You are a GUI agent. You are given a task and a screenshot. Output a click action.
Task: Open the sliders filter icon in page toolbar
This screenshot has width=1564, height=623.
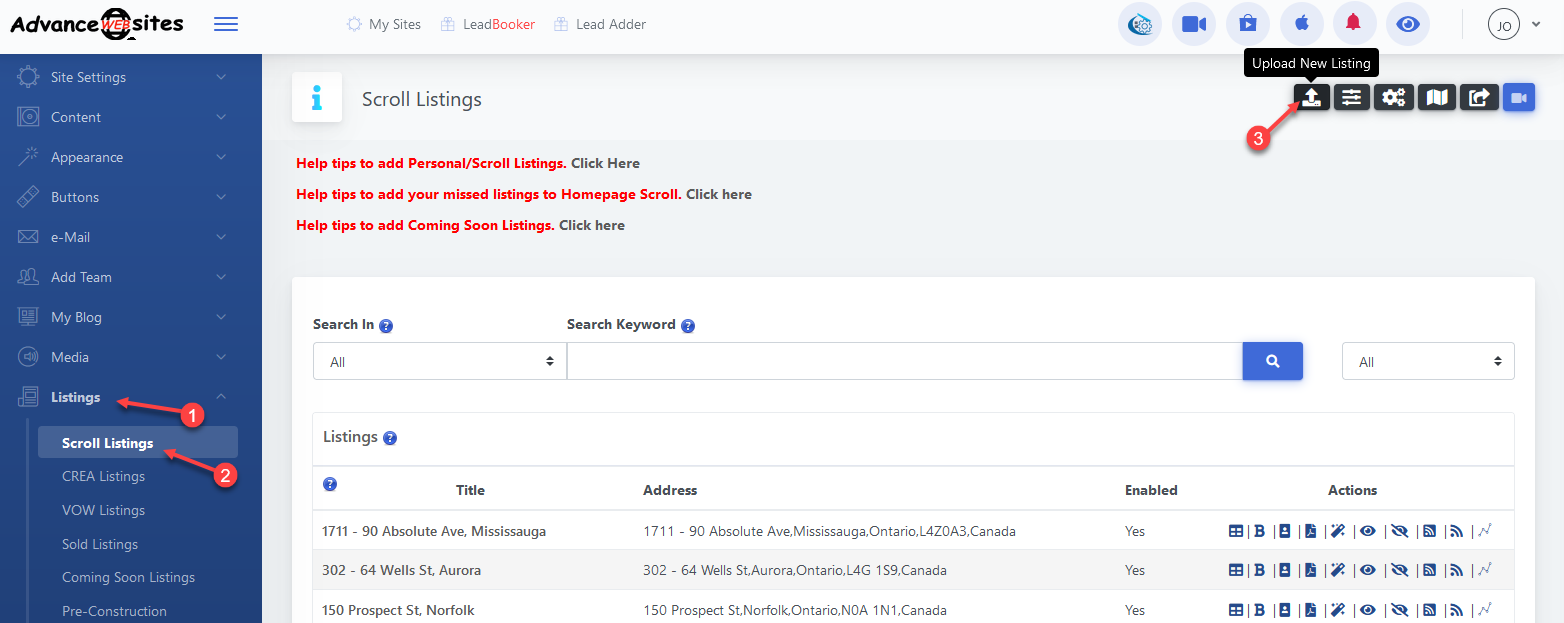[x=1352, y=97]
